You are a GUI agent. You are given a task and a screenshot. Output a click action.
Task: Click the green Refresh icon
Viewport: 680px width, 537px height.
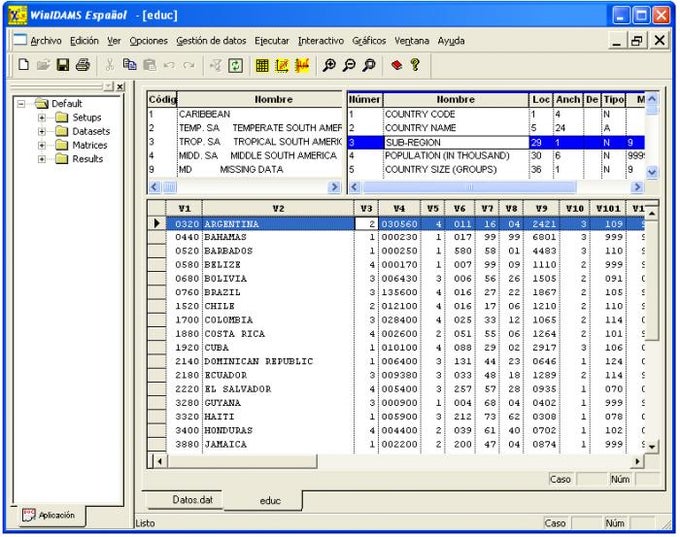tap(235, 65)
